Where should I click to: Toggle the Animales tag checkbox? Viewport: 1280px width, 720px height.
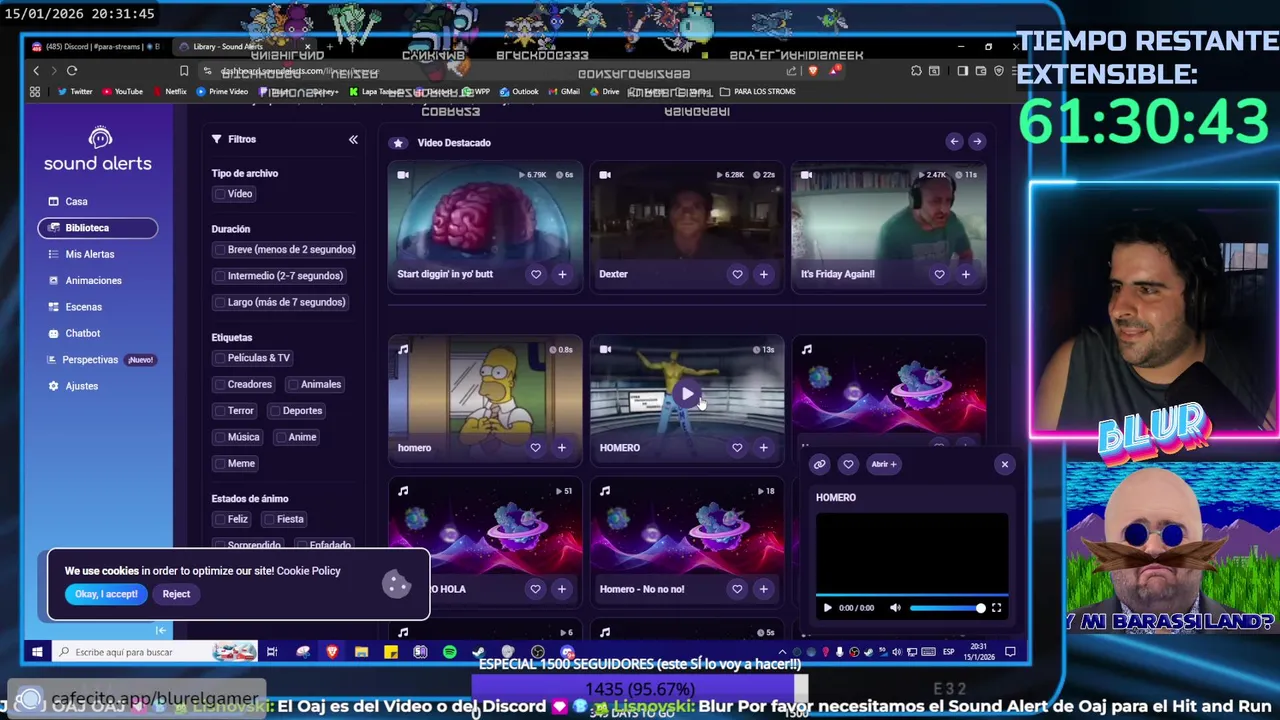click(293, 384)
